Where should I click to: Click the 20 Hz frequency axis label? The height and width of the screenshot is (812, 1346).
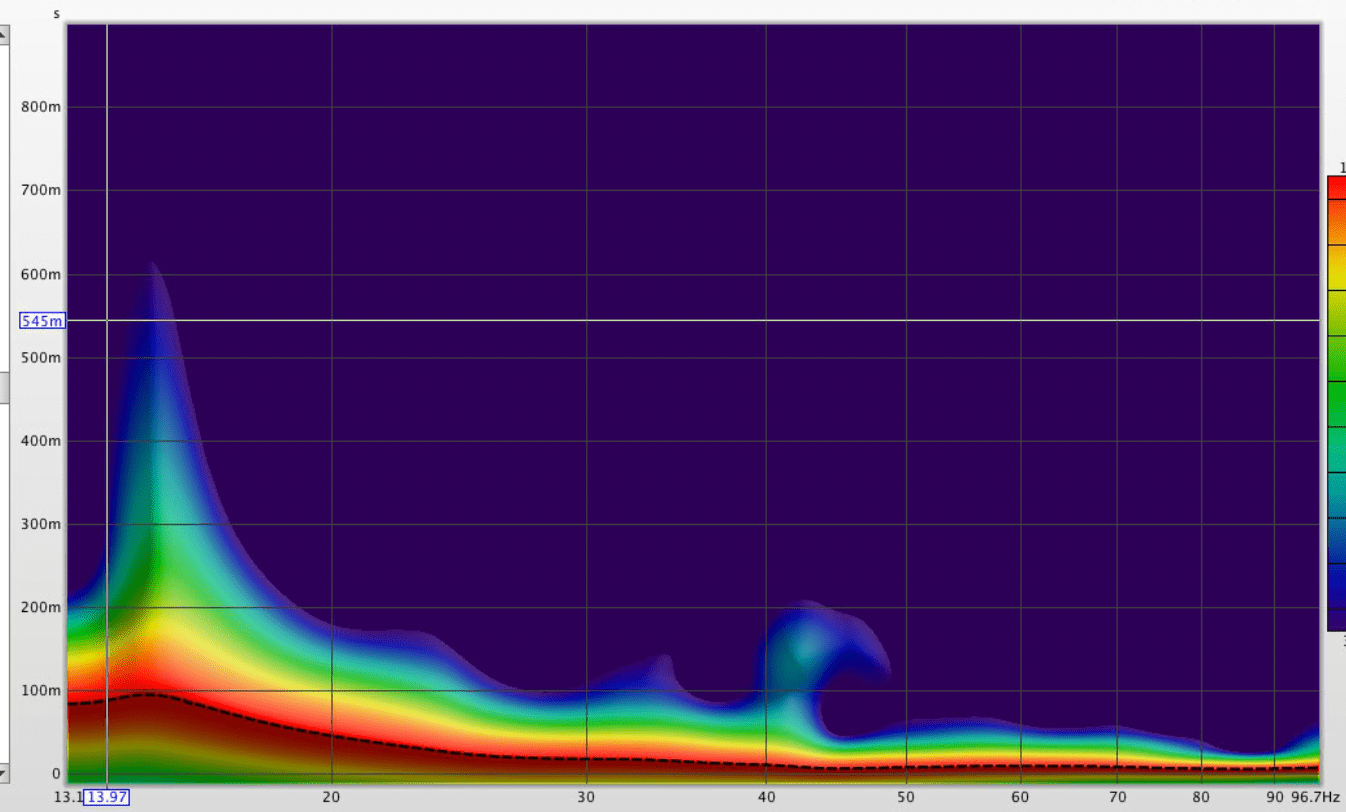click(x=331, y=797)
